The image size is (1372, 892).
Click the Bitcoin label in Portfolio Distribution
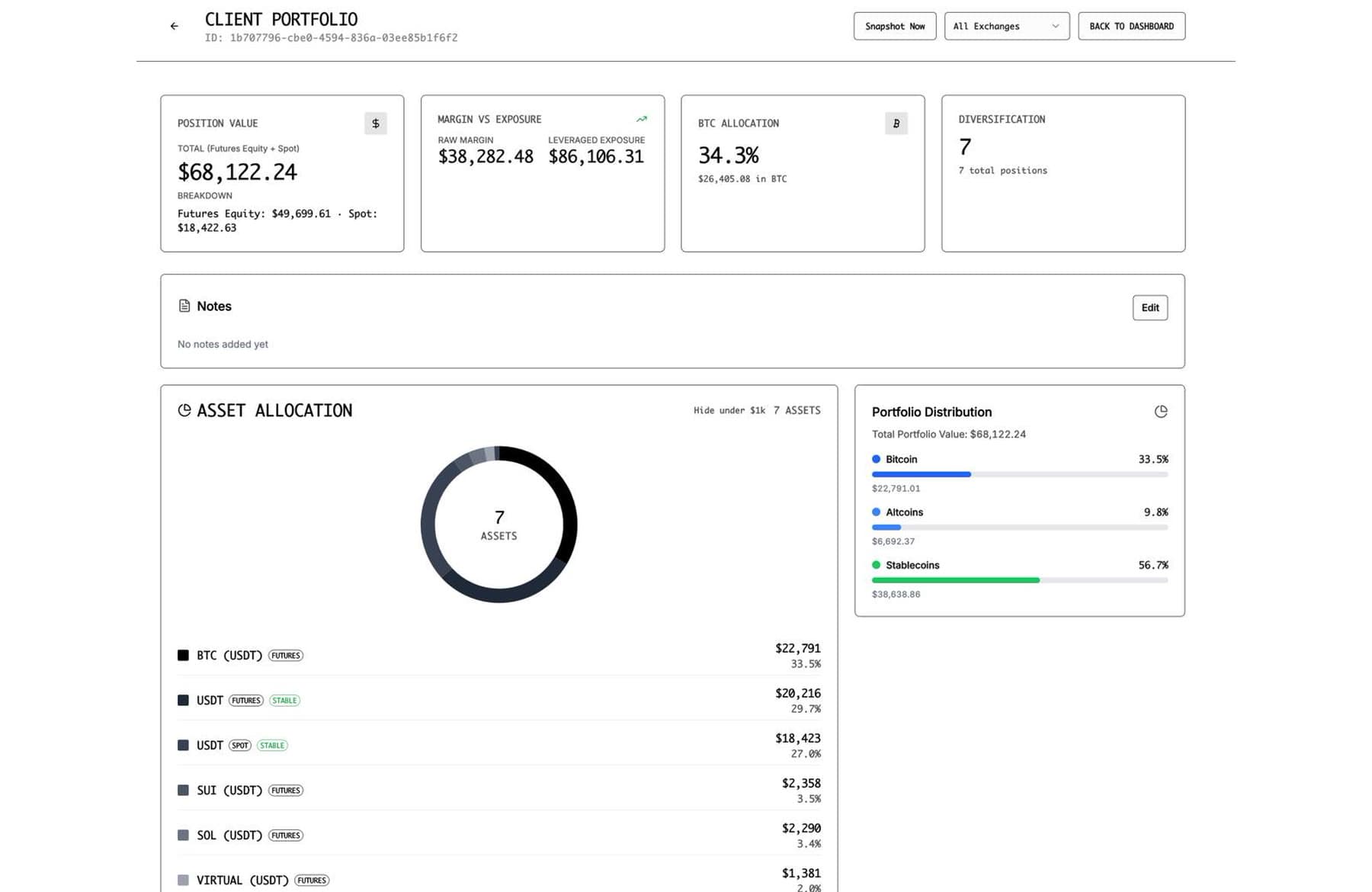[x=901, y=460]
